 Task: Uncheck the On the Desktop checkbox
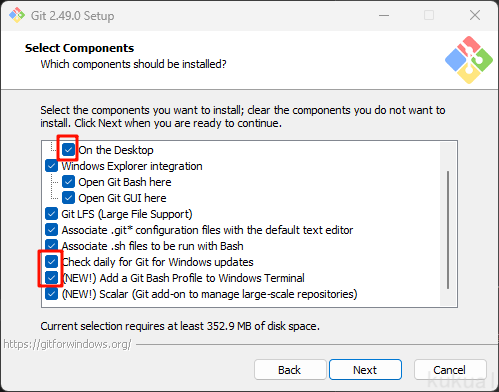[68, 150]
